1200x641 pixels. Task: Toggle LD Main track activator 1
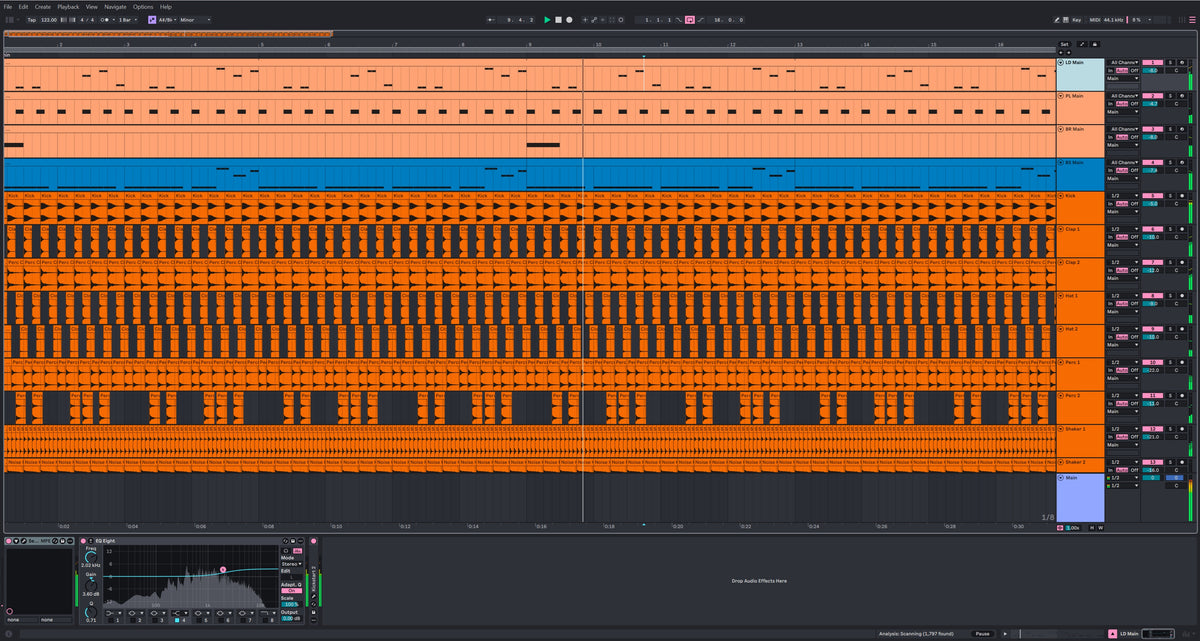(x=1153, y=62)
